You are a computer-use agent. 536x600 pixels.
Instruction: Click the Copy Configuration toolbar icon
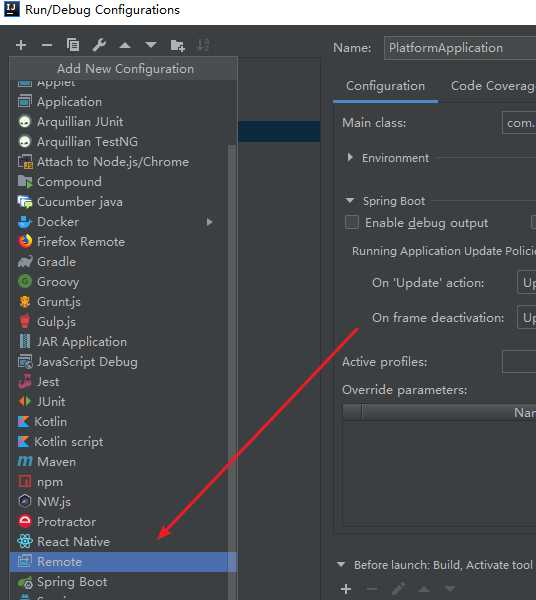point(73,45)
